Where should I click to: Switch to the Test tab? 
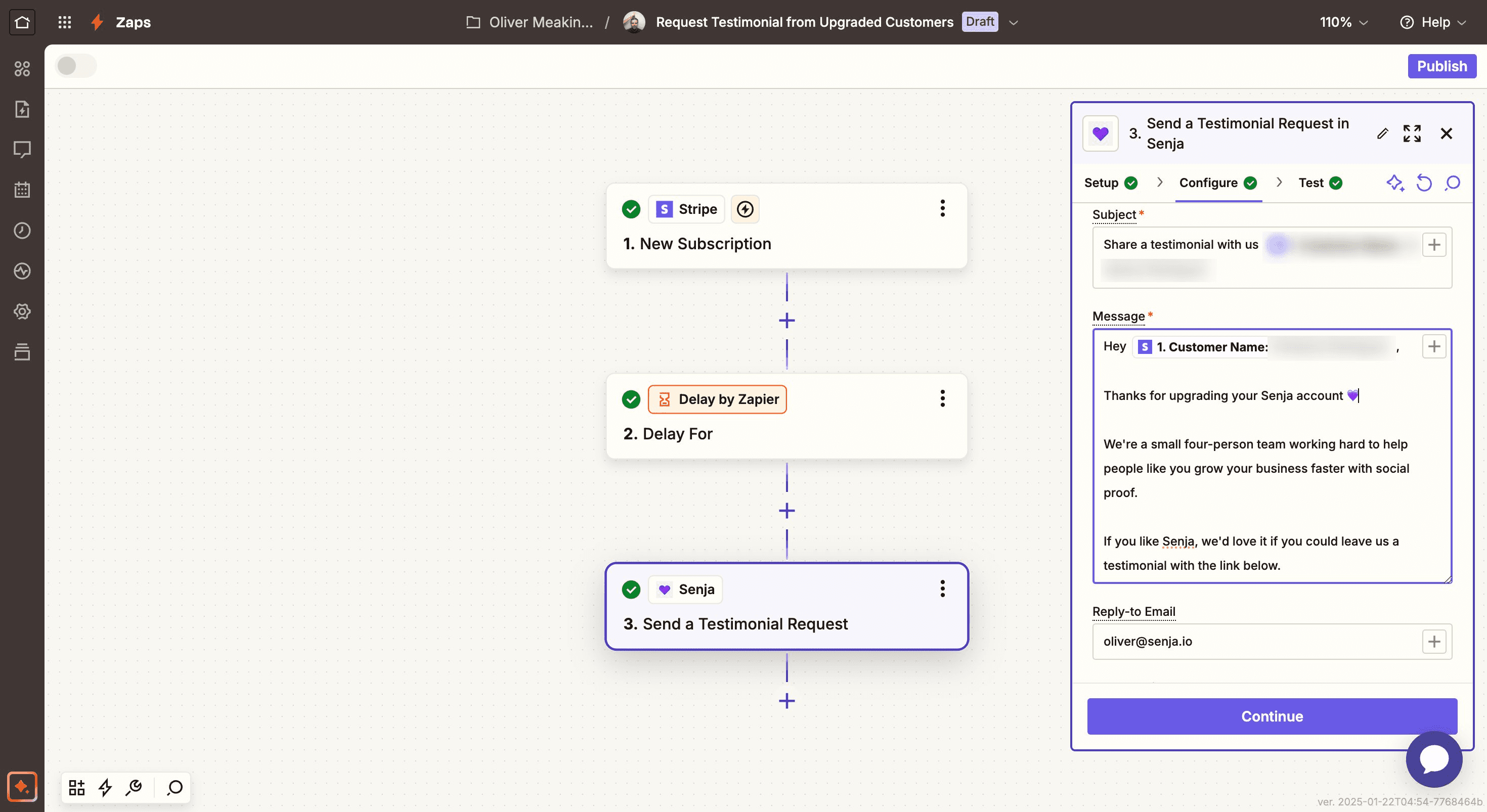tap(1320, 183)
